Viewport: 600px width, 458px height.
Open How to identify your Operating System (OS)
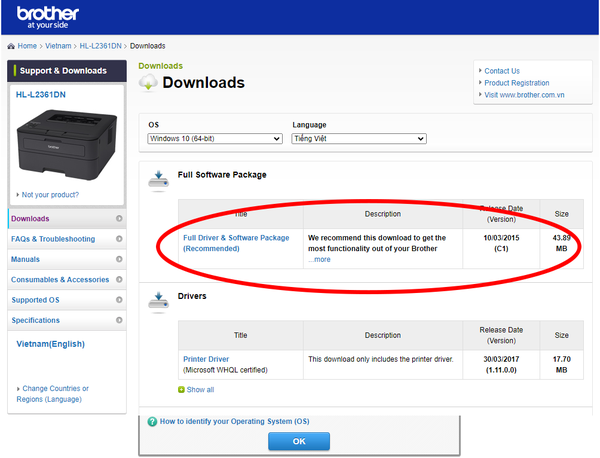pyautogui.click(x=235, y=421)
